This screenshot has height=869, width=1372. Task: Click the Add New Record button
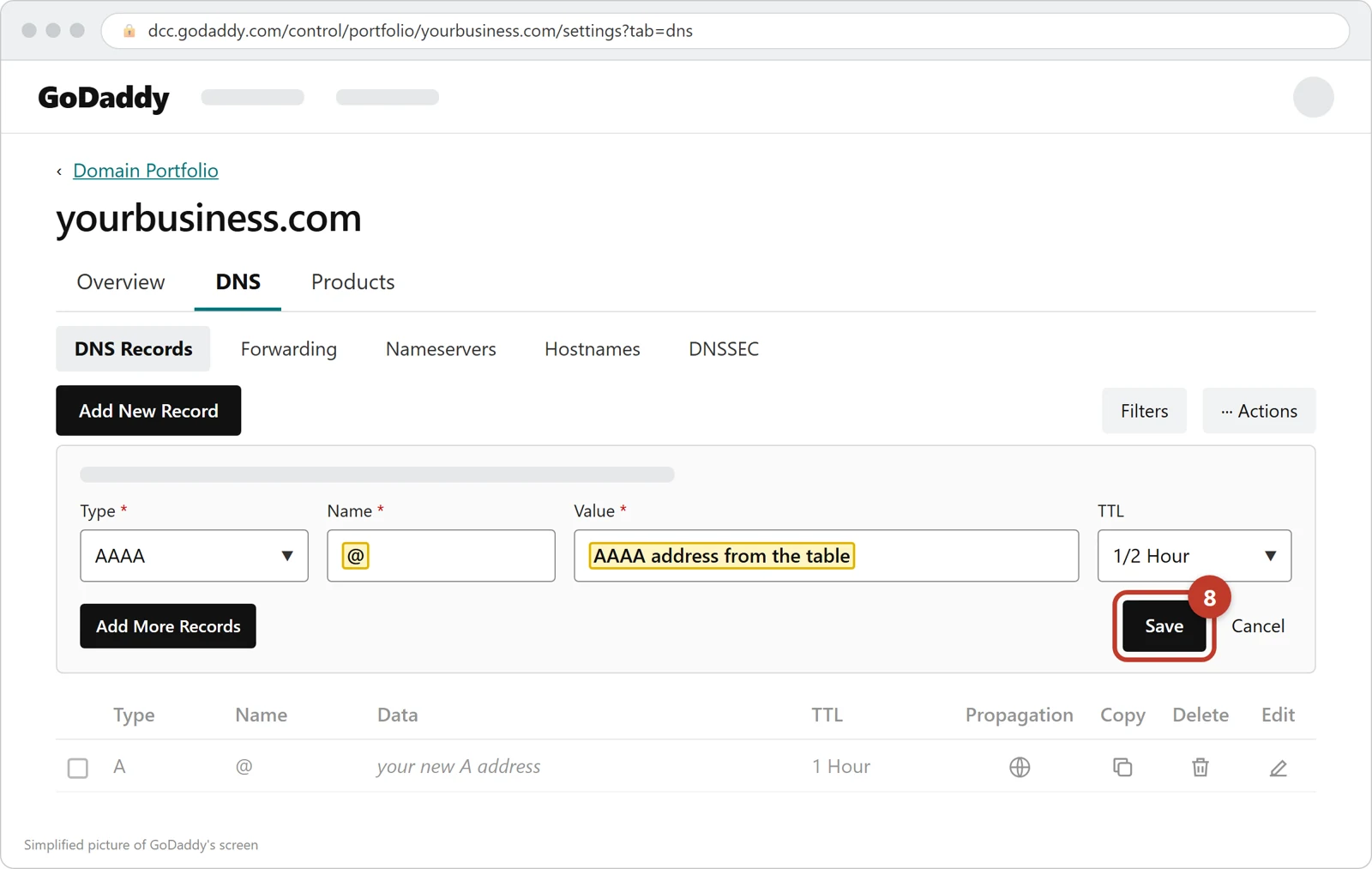point(148,411)
